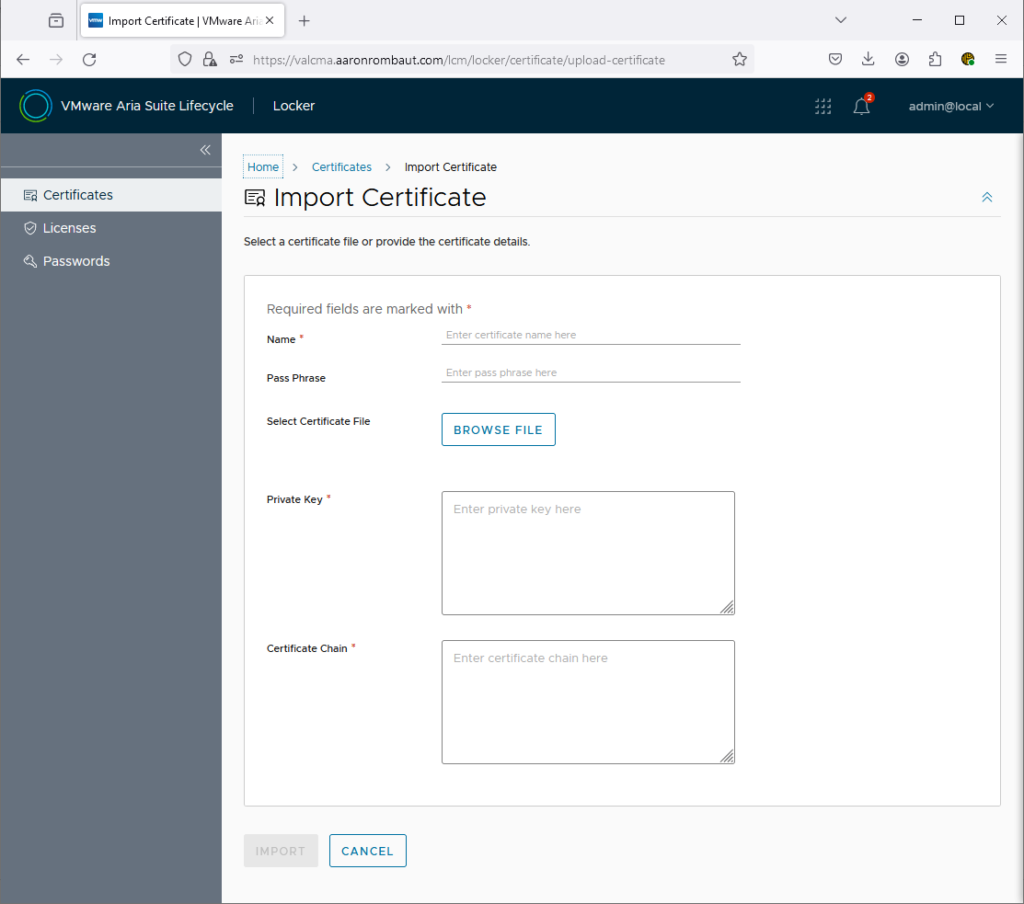Reload the page in browser

(x=89, y=60)
